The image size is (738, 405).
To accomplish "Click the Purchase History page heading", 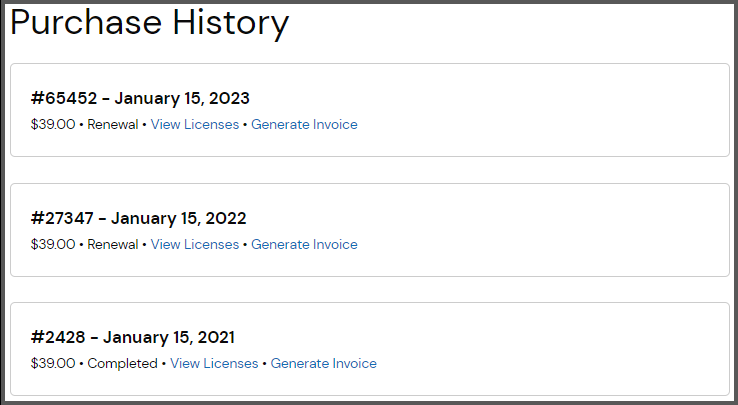I will pyautogui.click(x=150, y=23).
